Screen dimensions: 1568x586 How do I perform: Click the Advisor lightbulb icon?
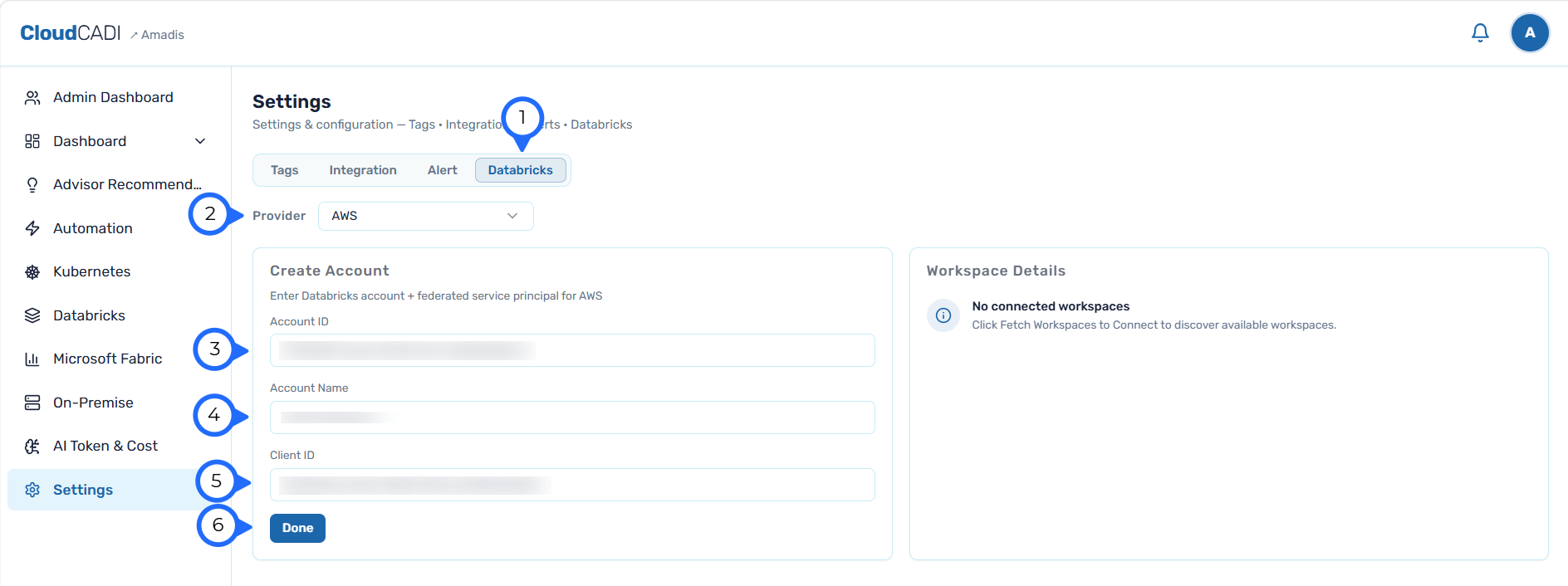pyautogui.click(x=32, y=185)
